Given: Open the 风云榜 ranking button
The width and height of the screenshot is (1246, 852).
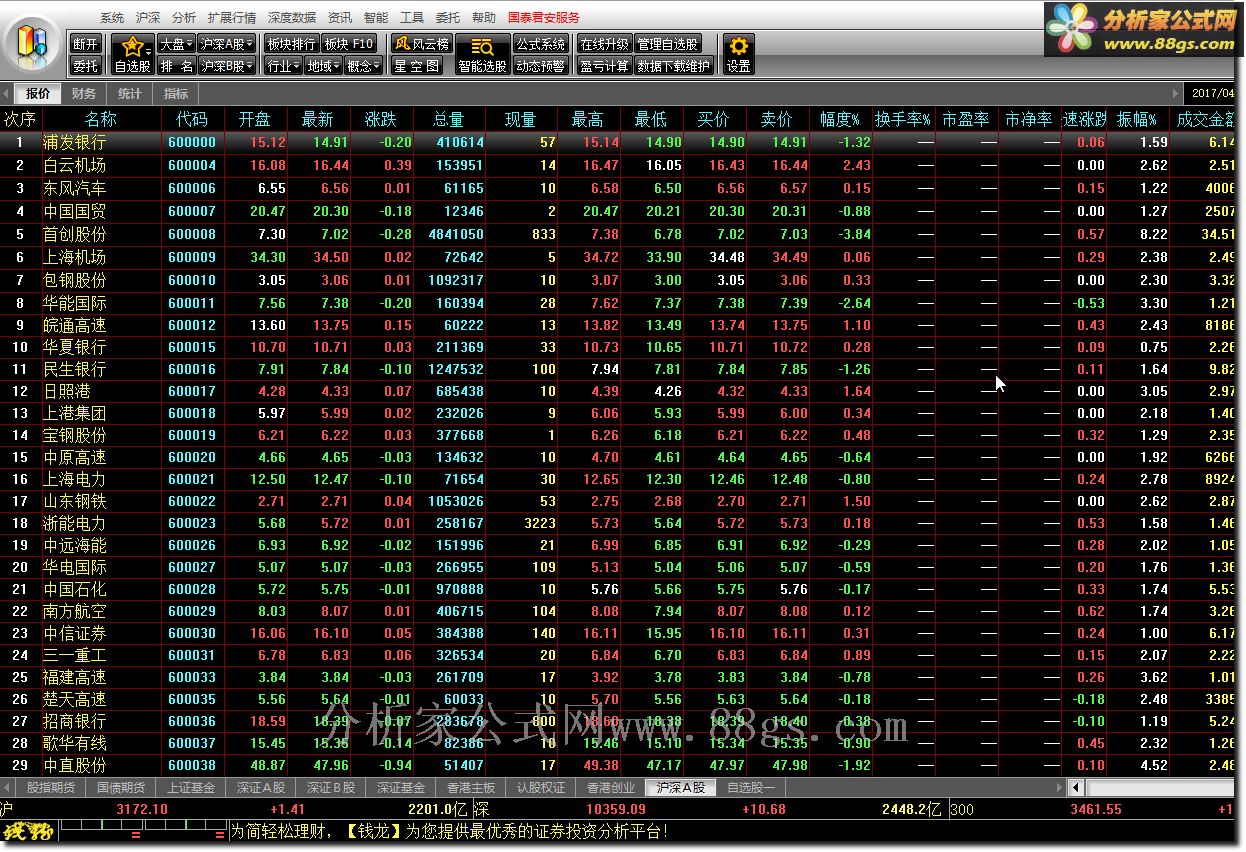Looking at the screenshot, I should point(421,44).
